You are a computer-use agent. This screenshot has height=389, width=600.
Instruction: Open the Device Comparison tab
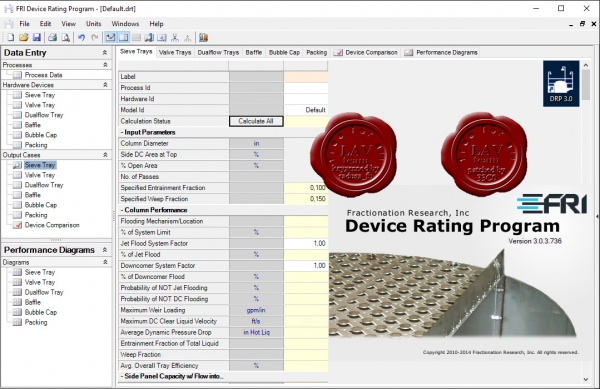tap(366, 52)
